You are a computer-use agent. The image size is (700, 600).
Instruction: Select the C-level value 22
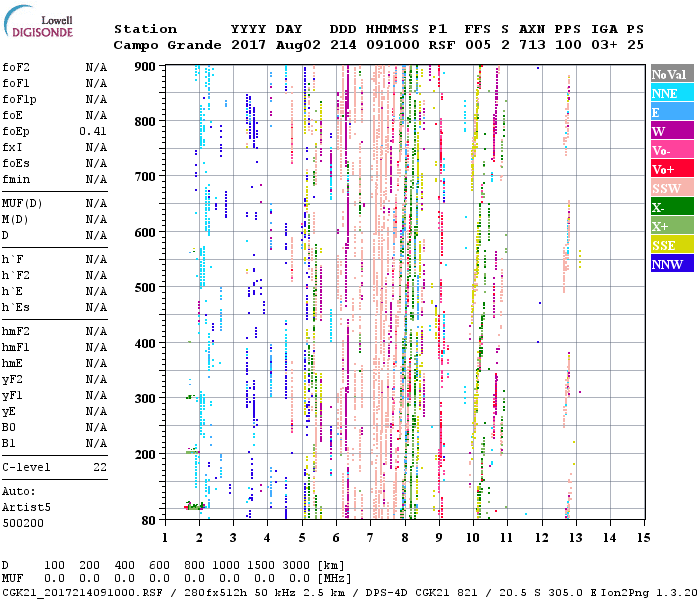(100, 467)
